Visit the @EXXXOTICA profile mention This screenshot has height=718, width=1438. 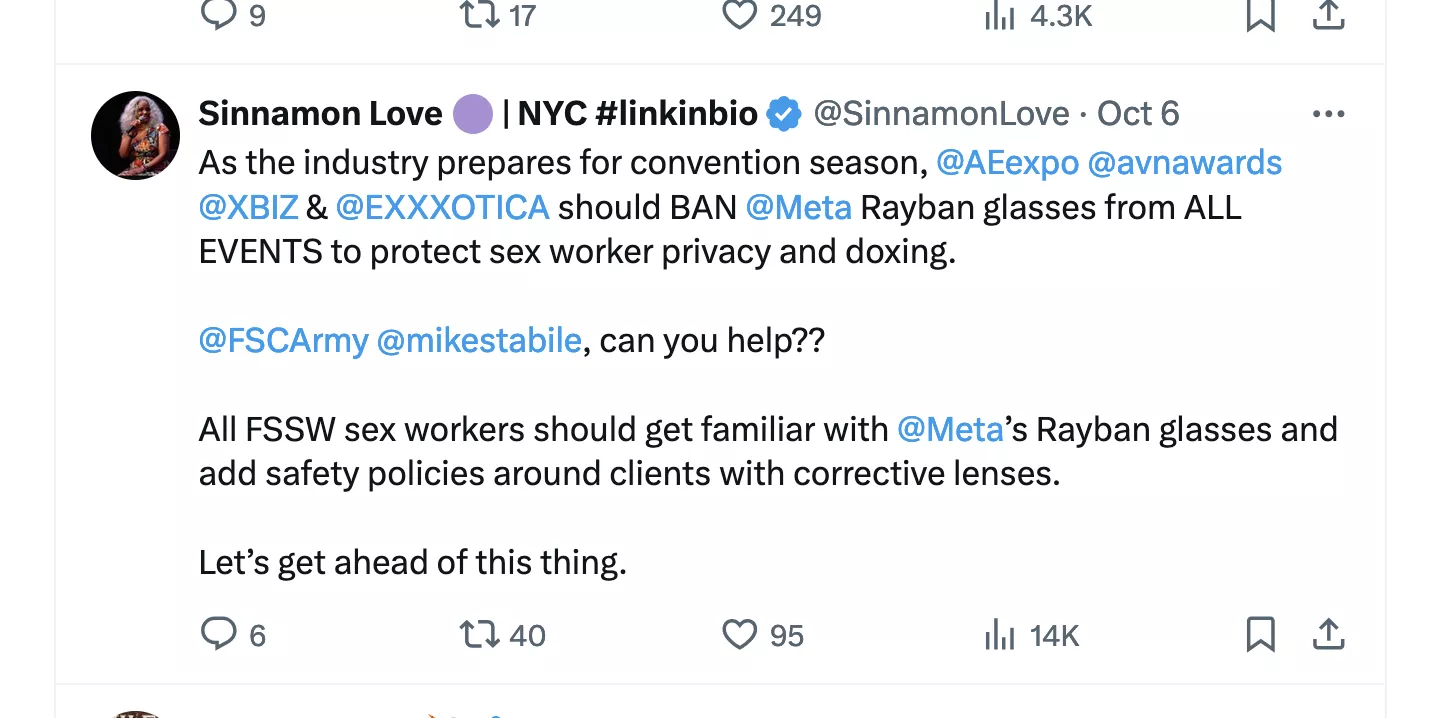click(442, 207)
